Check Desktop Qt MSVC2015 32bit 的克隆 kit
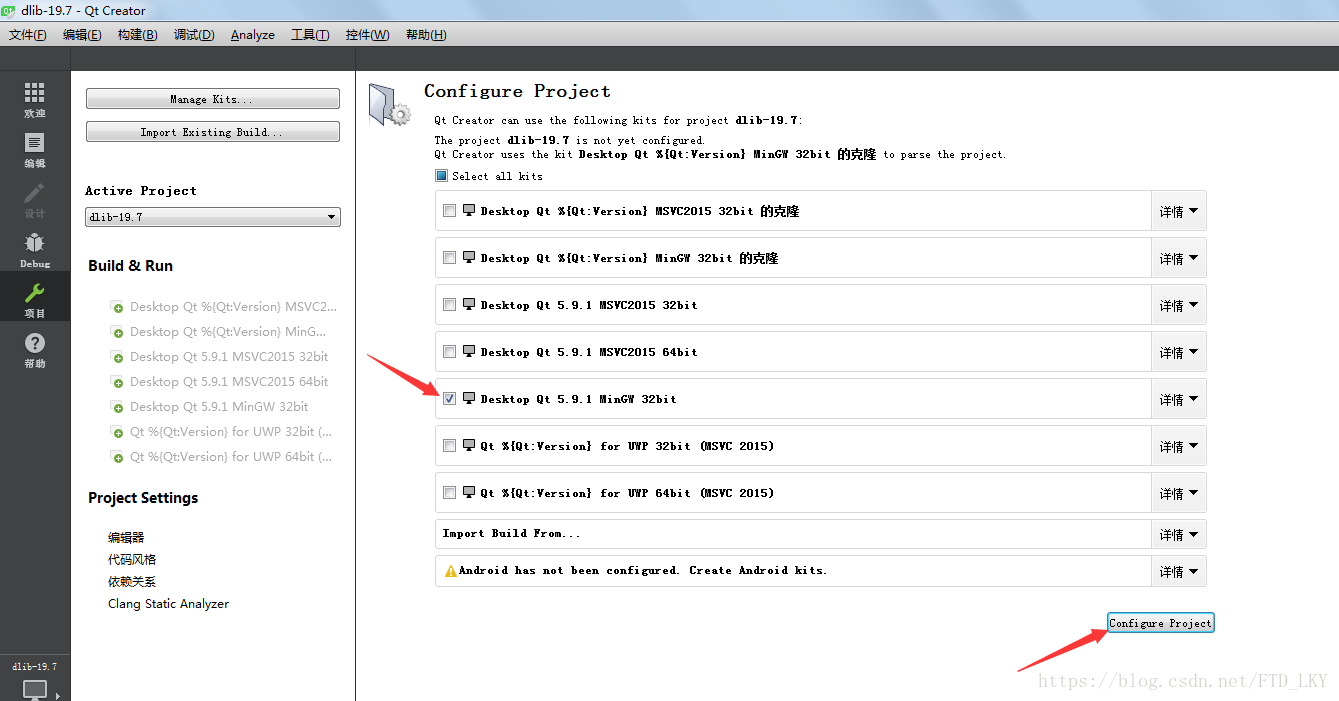 [x=450, y=211]
